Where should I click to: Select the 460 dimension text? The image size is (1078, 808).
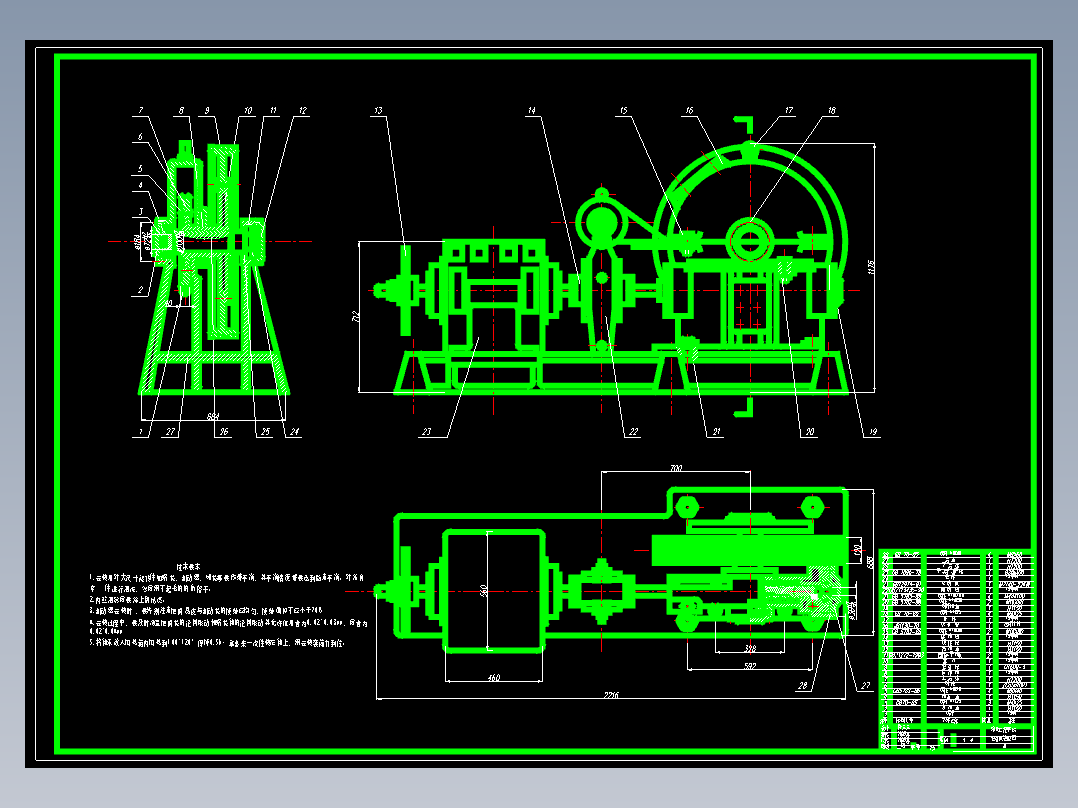(494, 677)
